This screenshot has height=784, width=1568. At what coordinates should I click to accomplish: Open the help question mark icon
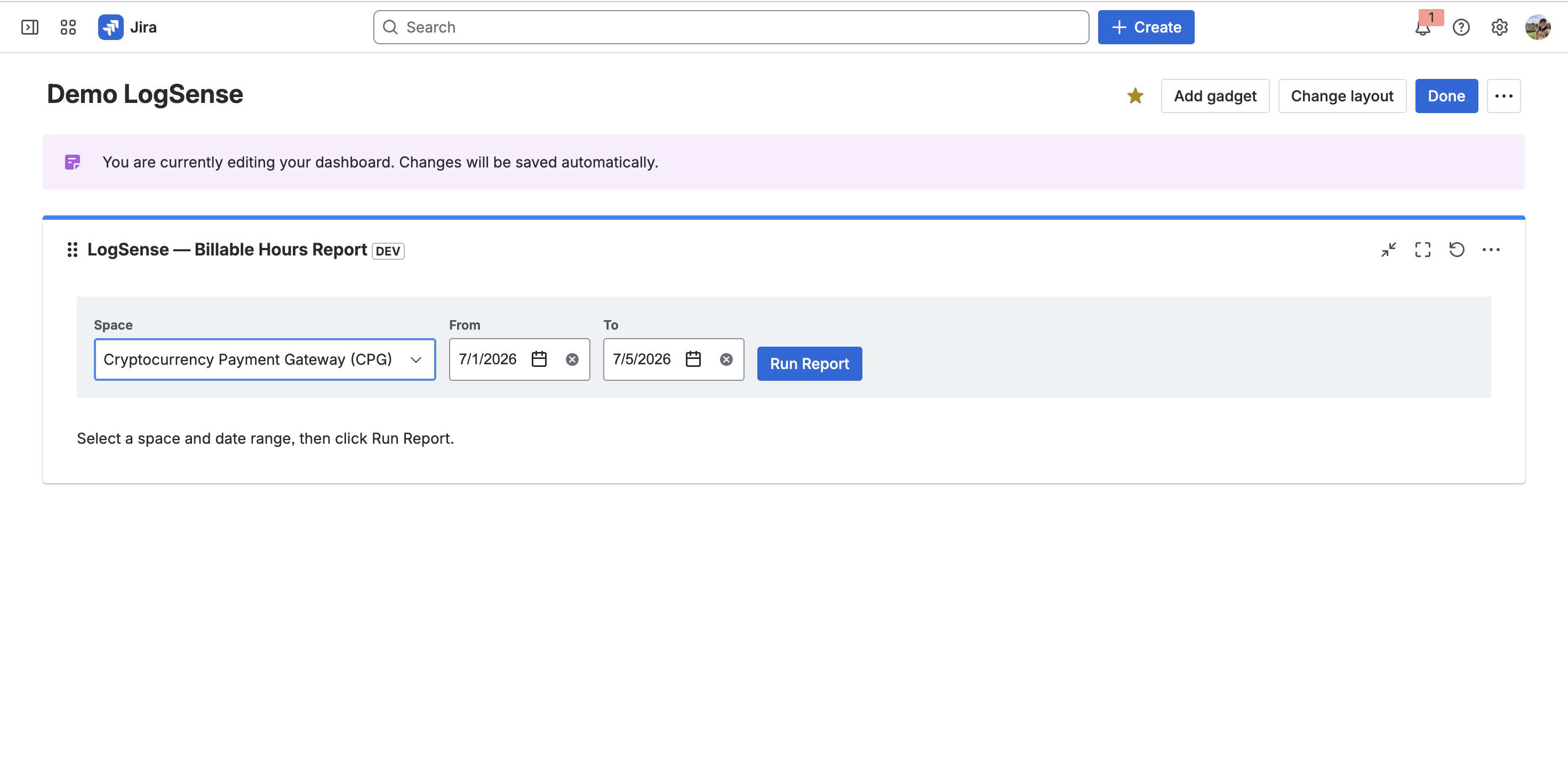coord(1461,27)
